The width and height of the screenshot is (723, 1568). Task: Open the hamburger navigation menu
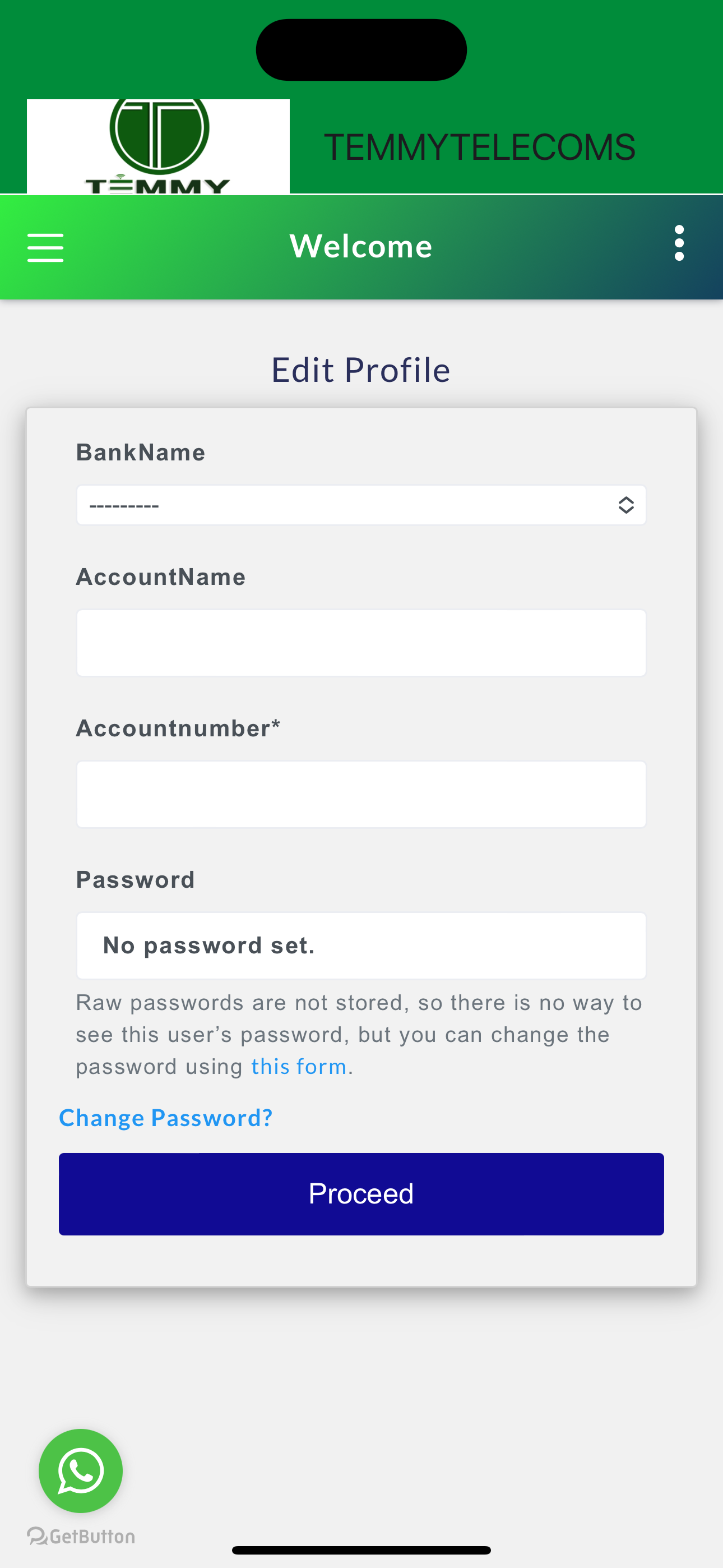pos(45,247)
